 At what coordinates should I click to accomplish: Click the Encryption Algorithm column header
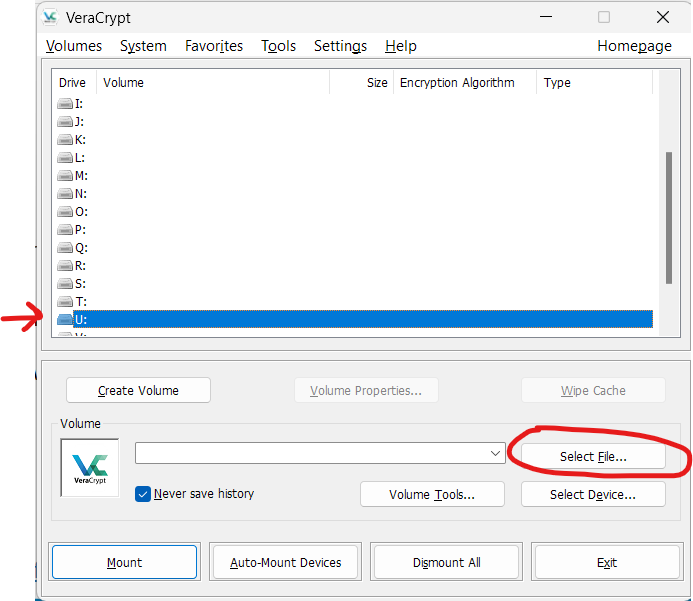465,83
